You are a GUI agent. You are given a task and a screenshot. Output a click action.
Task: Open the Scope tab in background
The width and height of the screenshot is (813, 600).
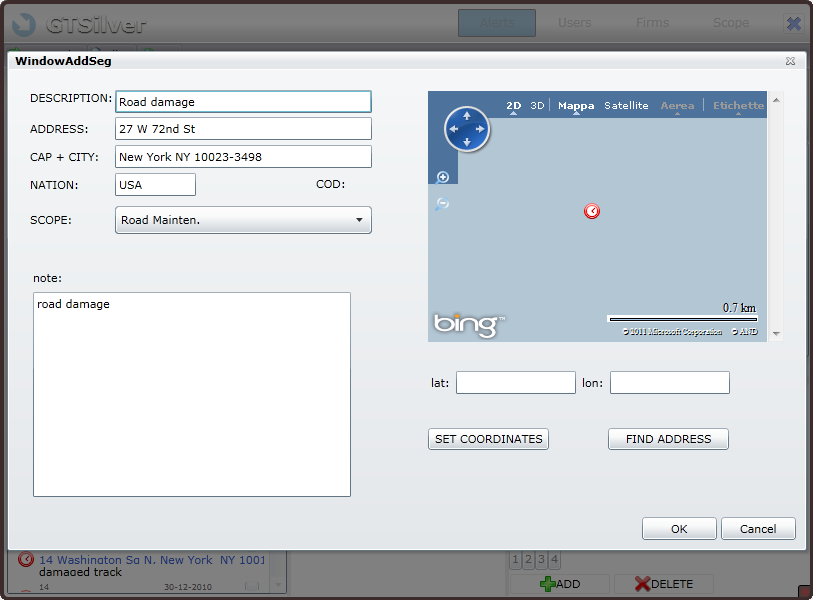[x=731, y=23]
